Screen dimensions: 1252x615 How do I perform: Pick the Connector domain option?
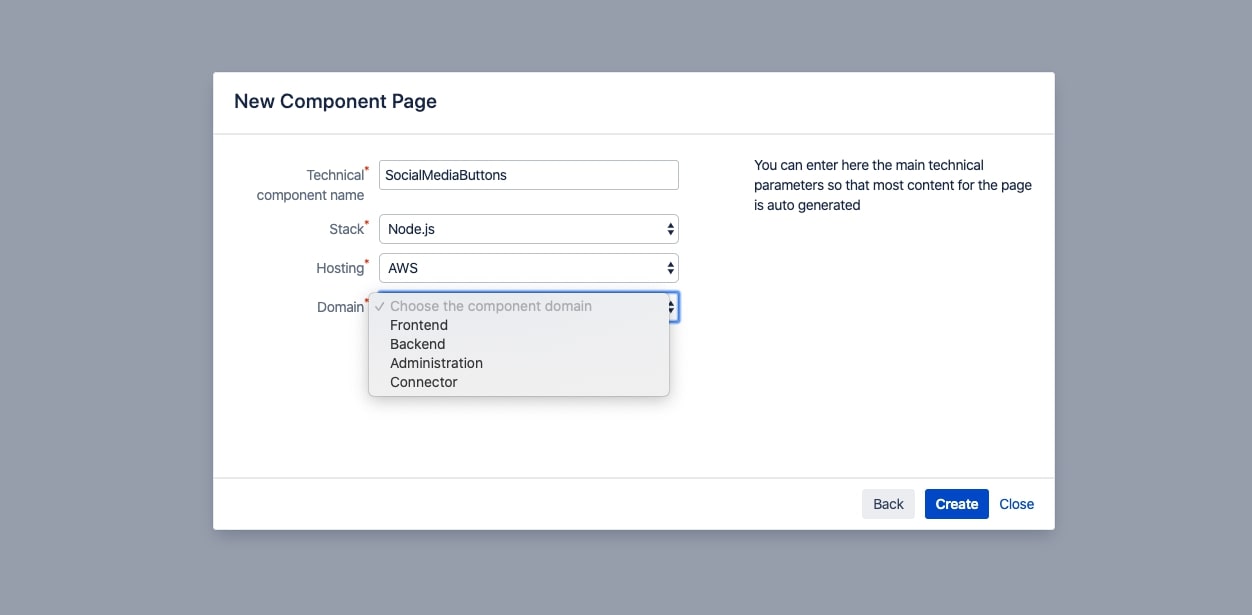(424, 382)
